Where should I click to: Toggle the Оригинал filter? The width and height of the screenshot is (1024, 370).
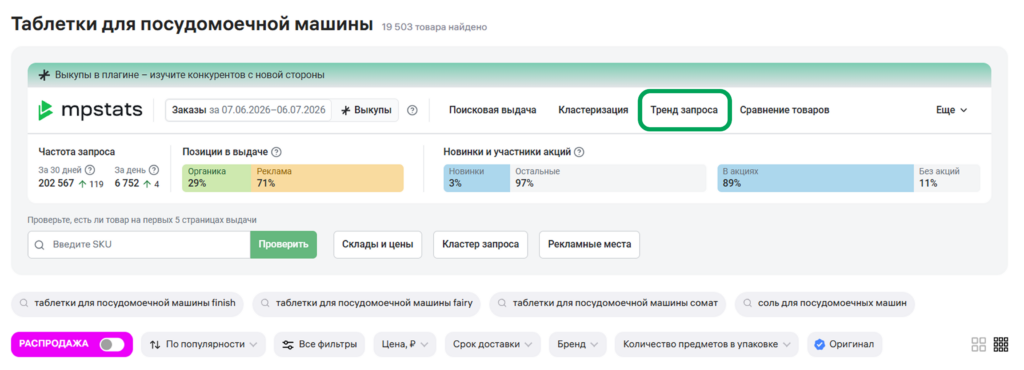(845, 344)
